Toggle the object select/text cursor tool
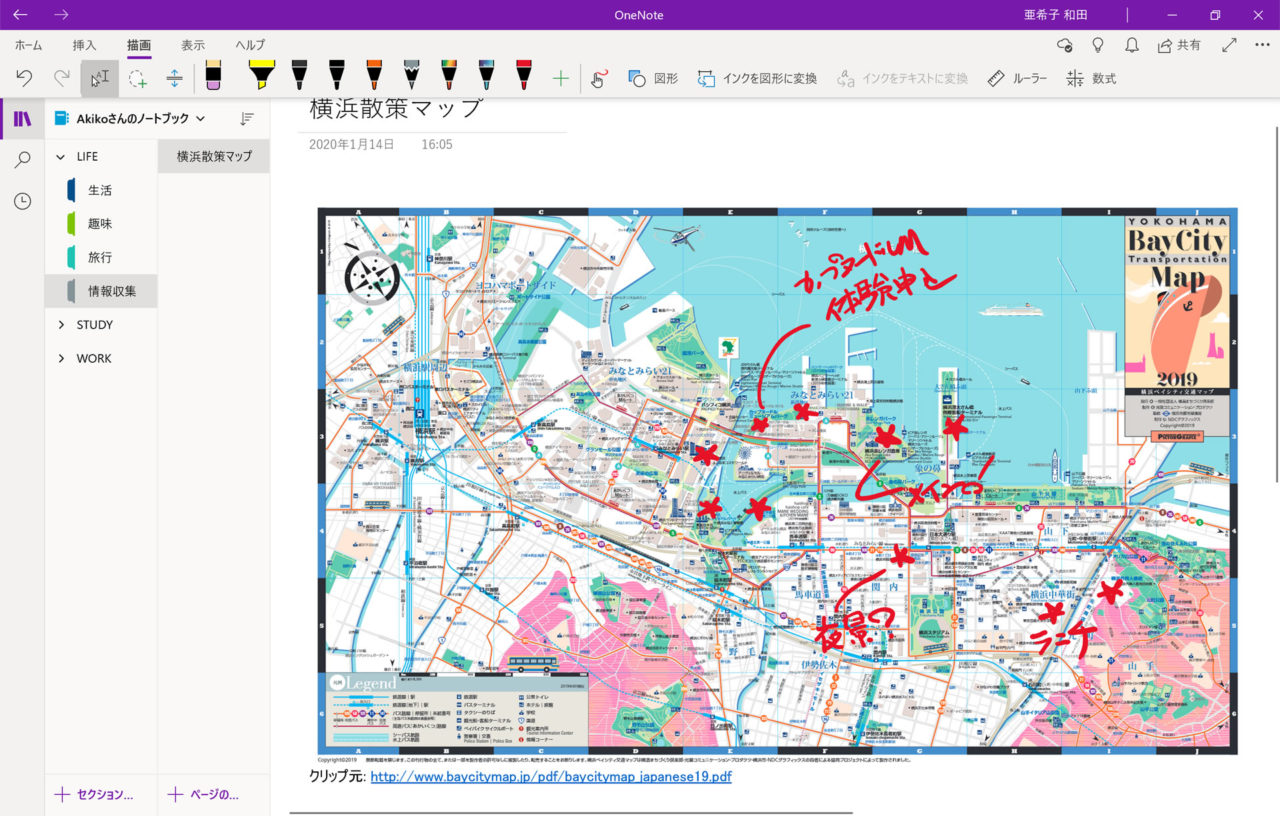The image size is (1280, 816). tap(99, 78)
